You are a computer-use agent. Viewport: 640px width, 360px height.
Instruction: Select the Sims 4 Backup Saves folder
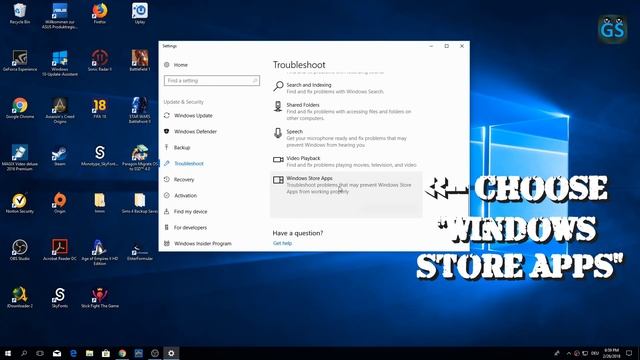click(x=140, y=202)
